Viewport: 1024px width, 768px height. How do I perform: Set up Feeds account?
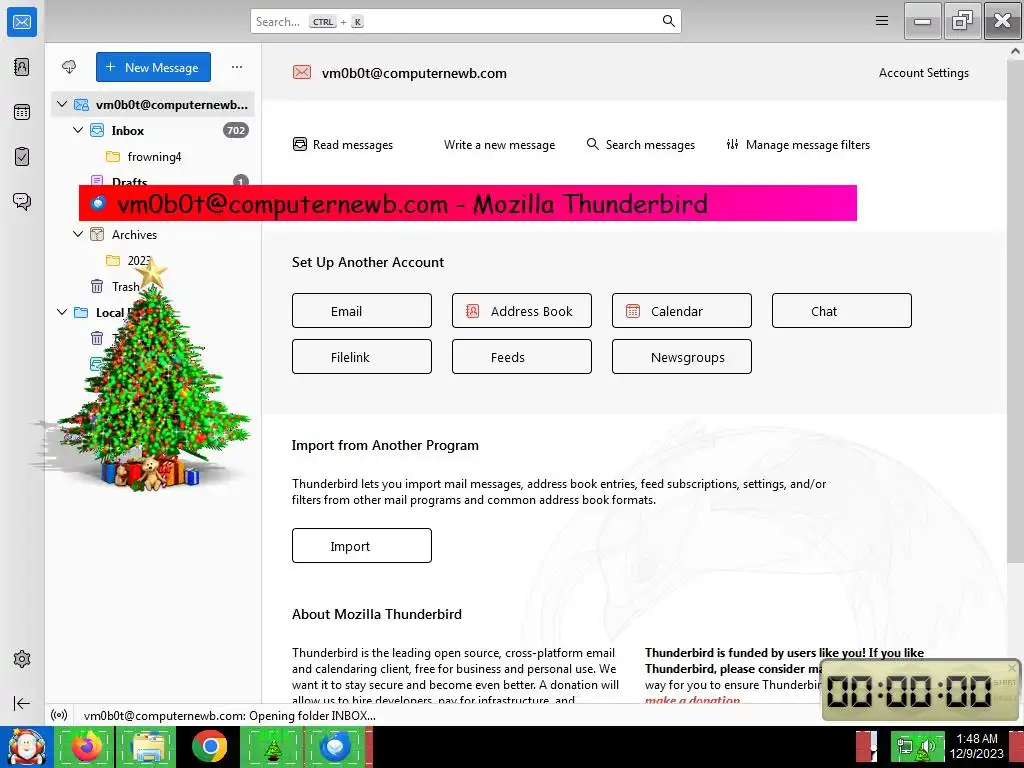coord(522,357)
